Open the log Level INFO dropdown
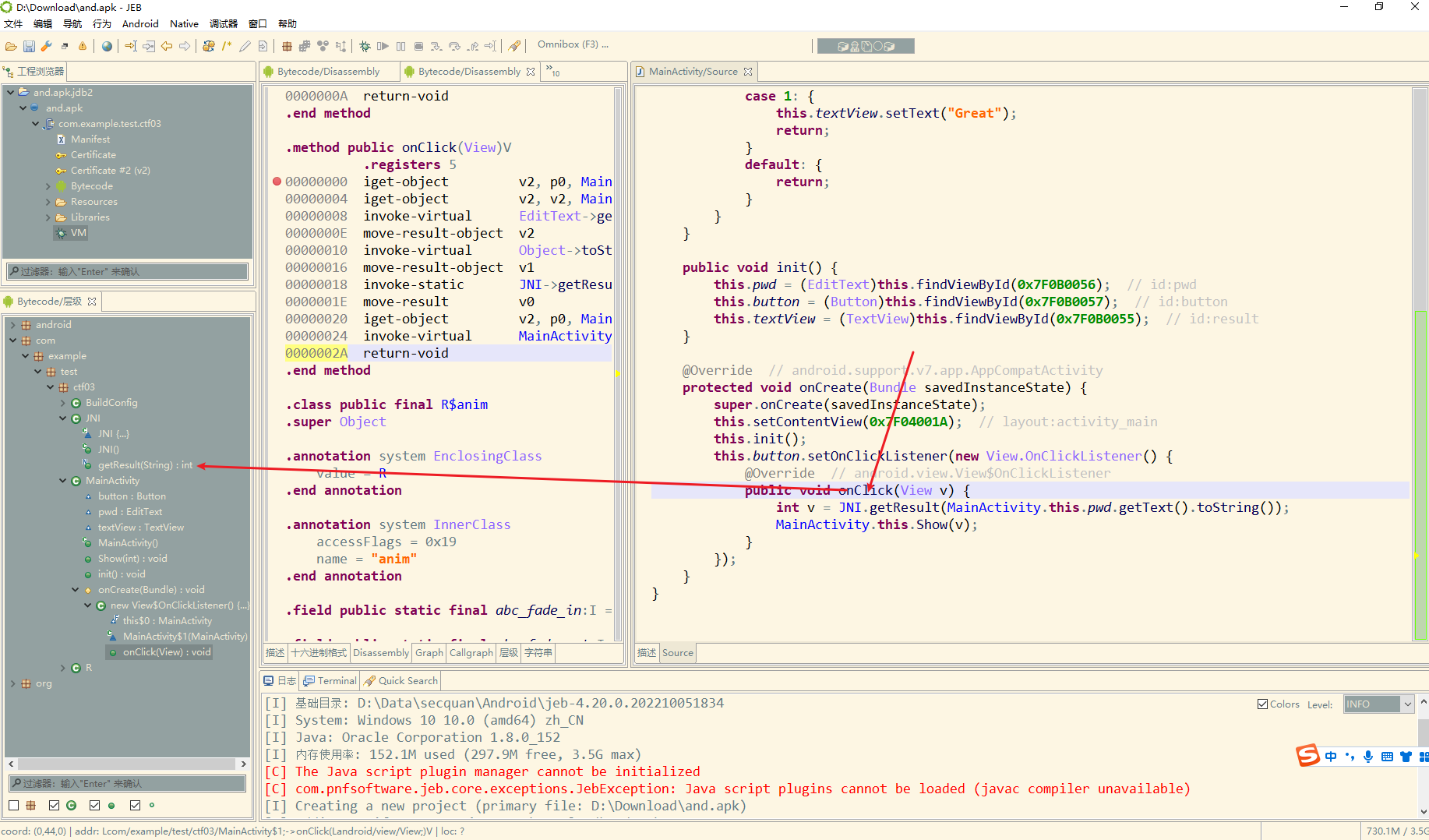Screen dimensions: 1429x840 click(1378, 704)
